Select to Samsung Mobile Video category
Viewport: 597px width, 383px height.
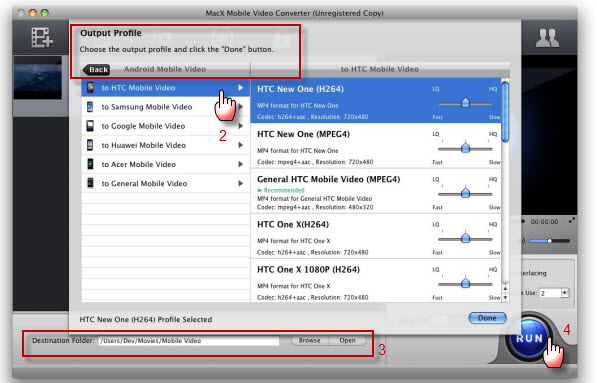[x=166, y=107]
